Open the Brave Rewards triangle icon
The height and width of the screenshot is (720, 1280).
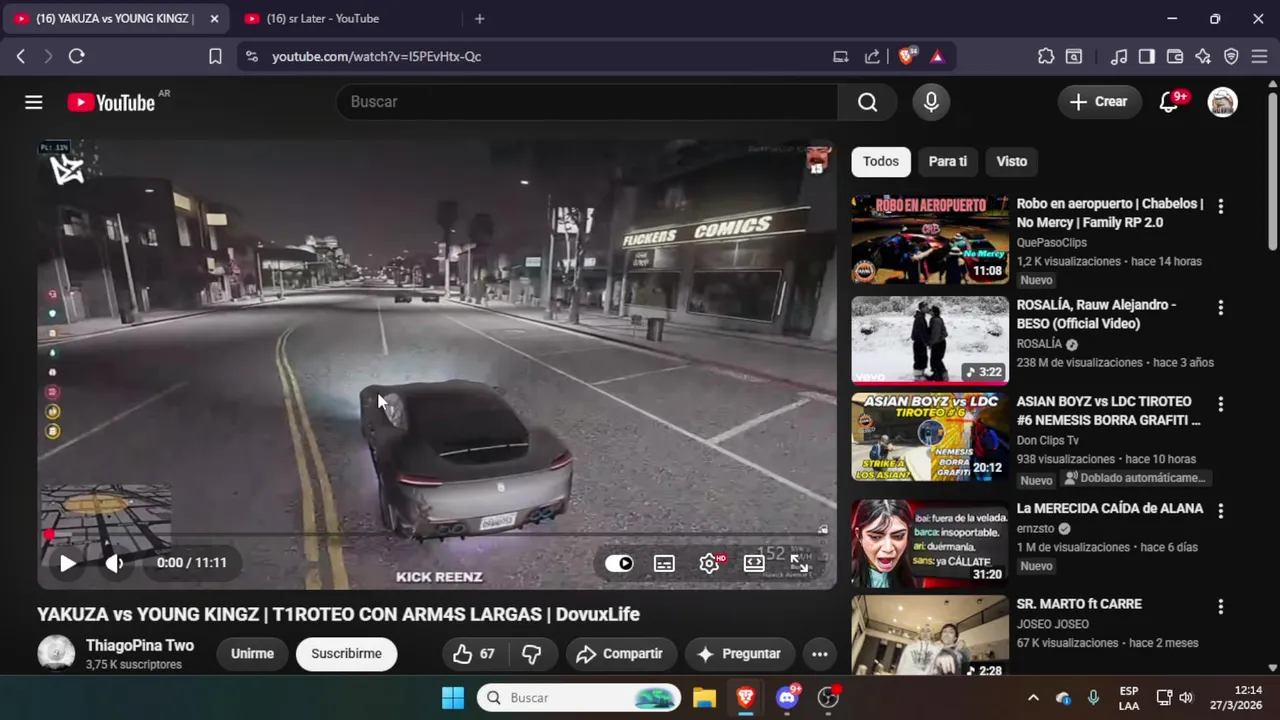tap(937, 57)
